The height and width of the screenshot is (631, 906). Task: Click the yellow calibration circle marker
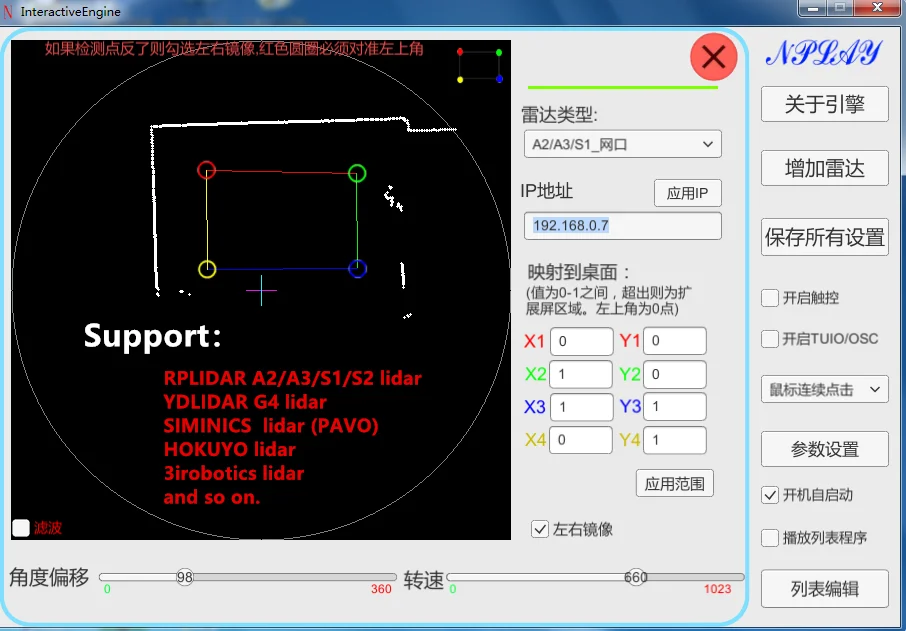pyautogui.click(x=207, y=268)
